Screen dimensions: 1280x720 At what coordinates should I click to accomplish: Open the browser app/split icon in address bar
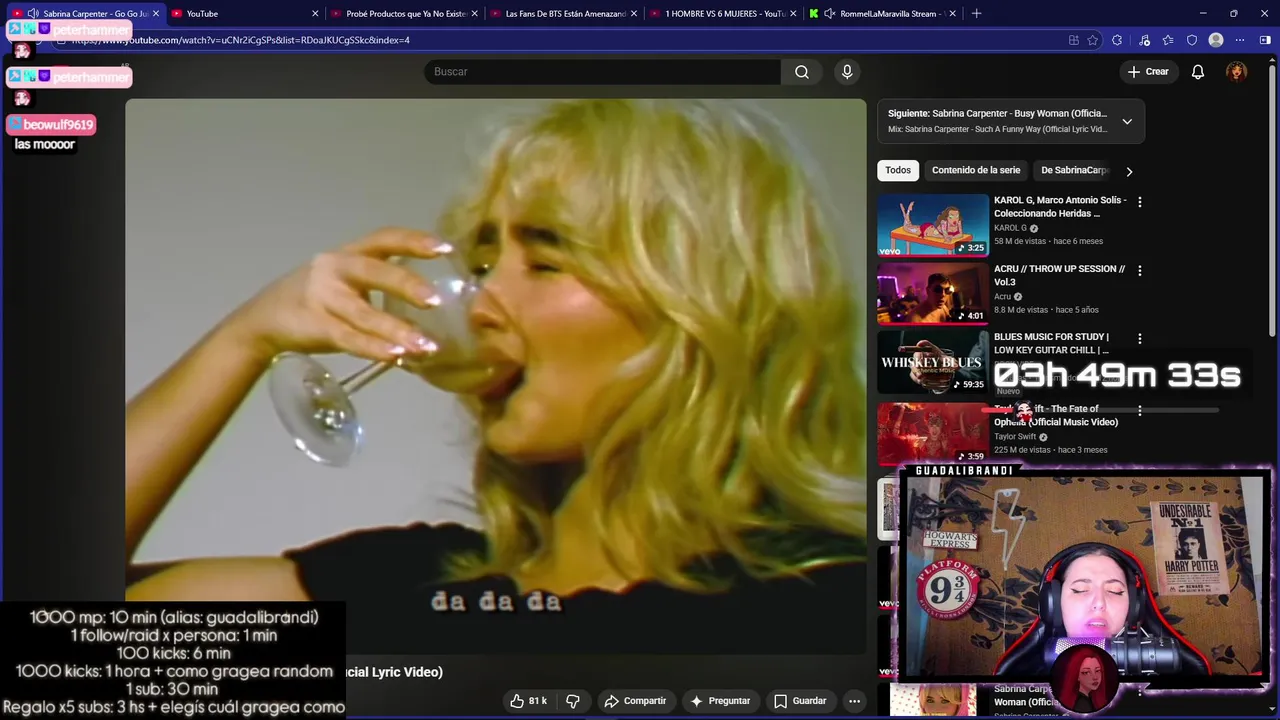[1073, 40]
